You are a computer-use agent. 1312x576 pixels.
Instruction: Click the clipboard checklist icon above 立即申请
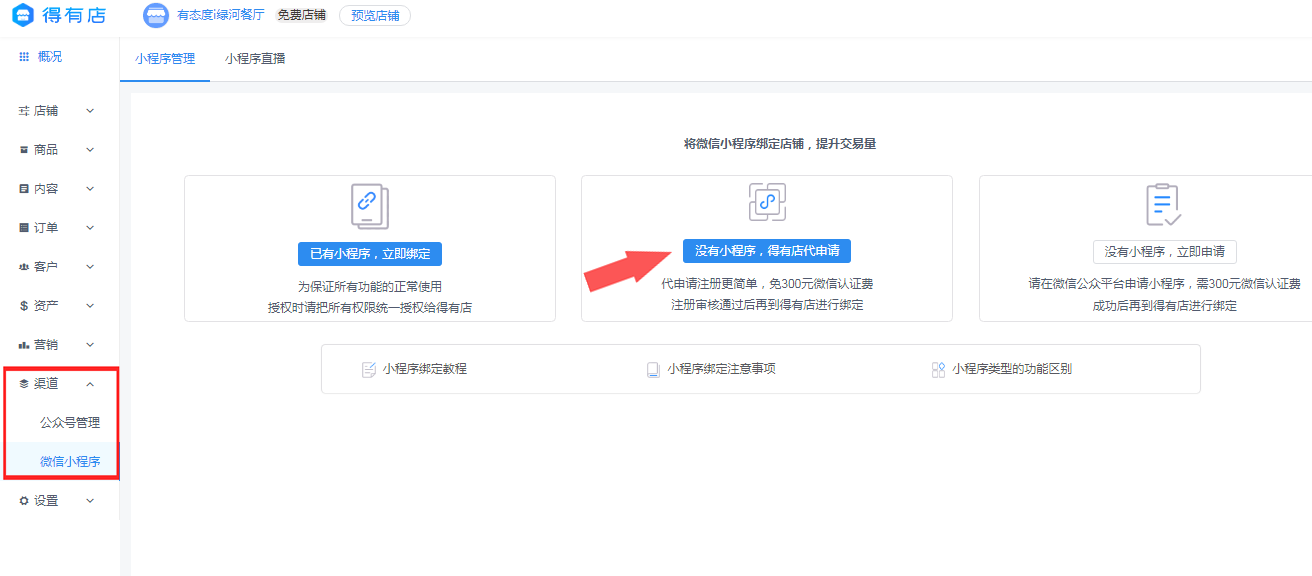(1164, 205)
